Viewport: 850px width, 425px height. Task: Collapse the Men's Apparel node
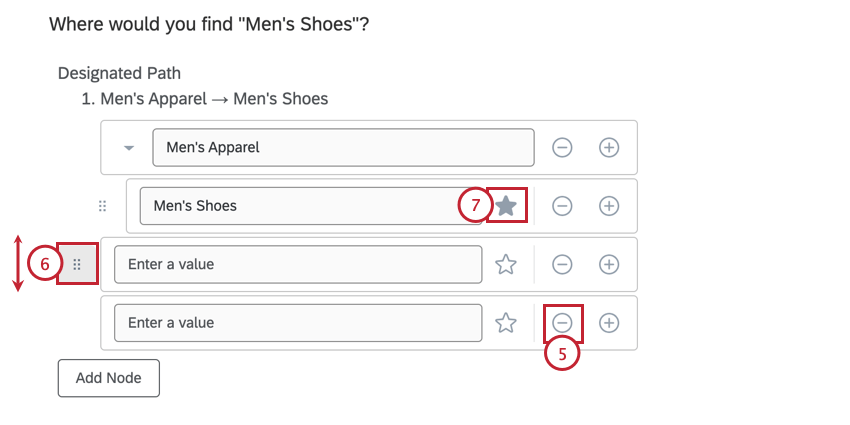[129, 148]
